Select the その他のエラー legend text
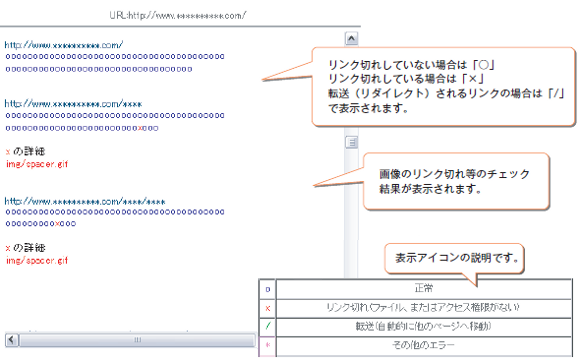 (423, 345)
